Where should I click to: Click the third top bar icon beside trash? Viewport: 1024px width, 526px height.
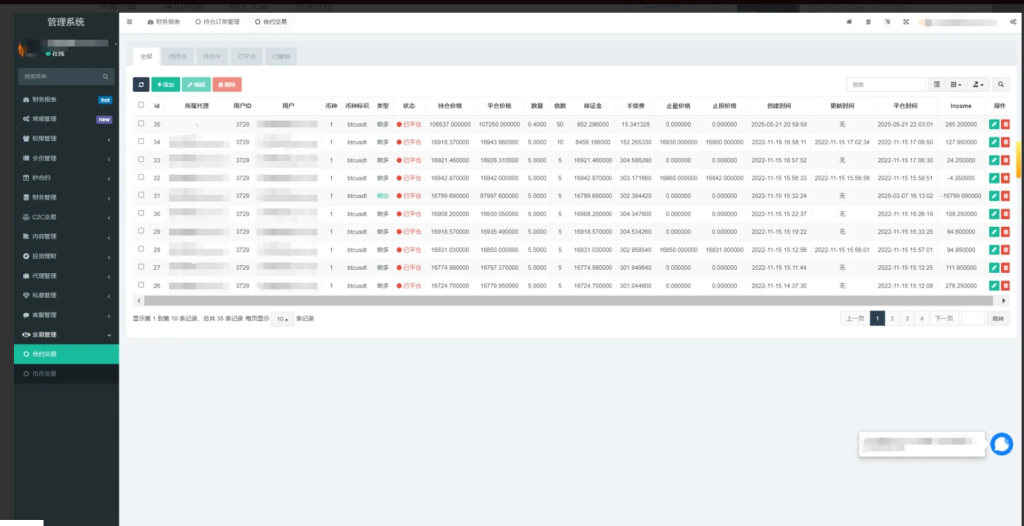pyautogui.click(x=887, y=22)
